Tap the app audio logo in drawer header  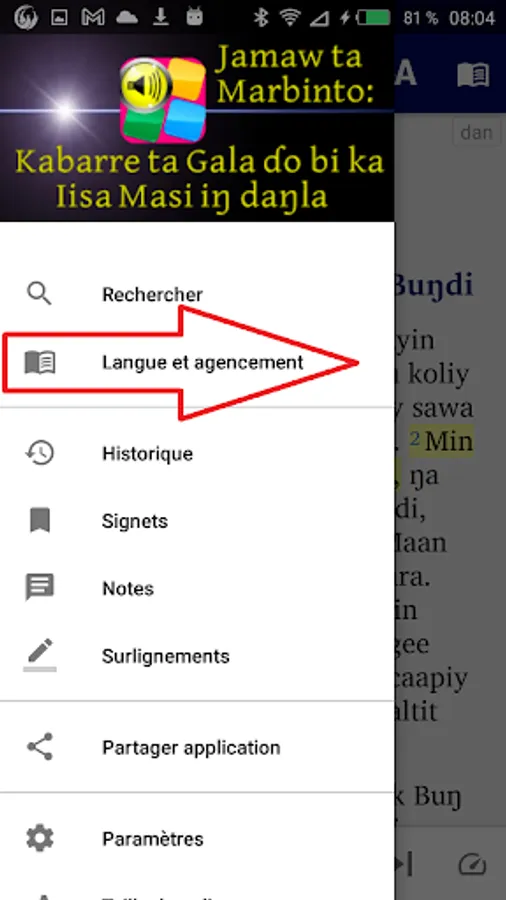pyautogui.click(x=163, y=100)
